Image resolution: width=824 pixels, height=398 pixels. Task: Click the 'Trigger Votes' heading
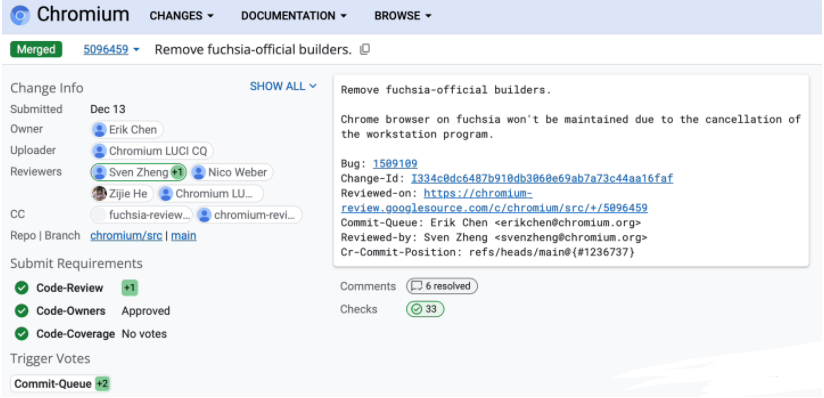click(50, 359)
